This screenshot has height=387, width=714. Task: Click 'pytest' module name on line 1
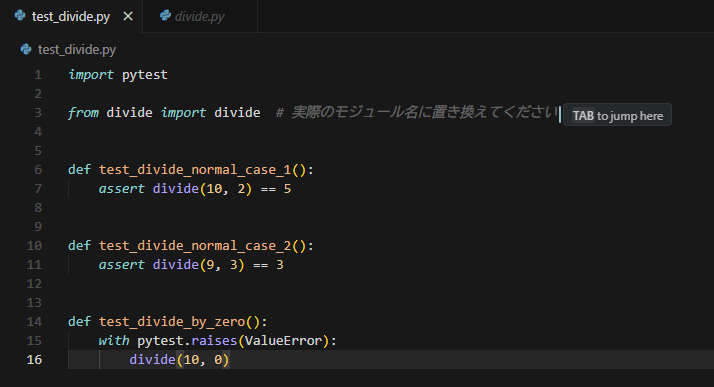pos(145,75)
